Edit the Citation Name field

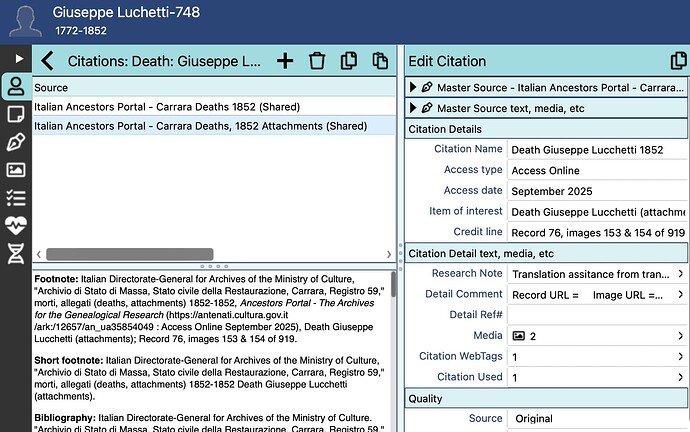tap(597, 150)
